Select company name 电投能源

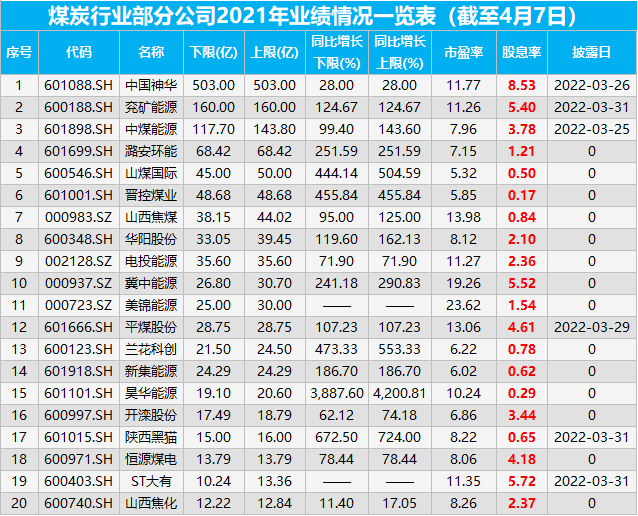(151, 261)
